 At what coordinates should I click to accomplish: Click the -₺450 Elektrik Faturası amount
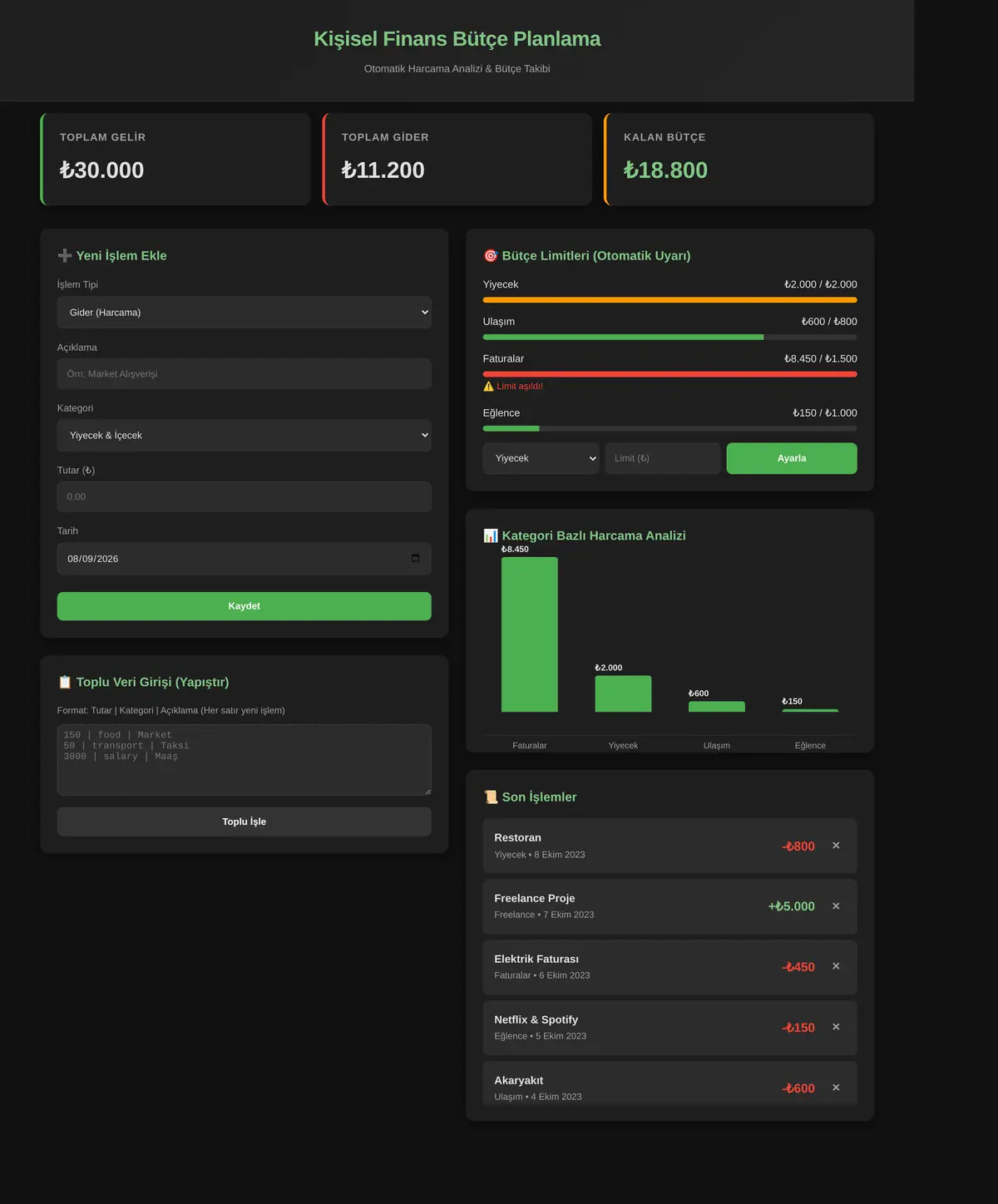[798, 967]
